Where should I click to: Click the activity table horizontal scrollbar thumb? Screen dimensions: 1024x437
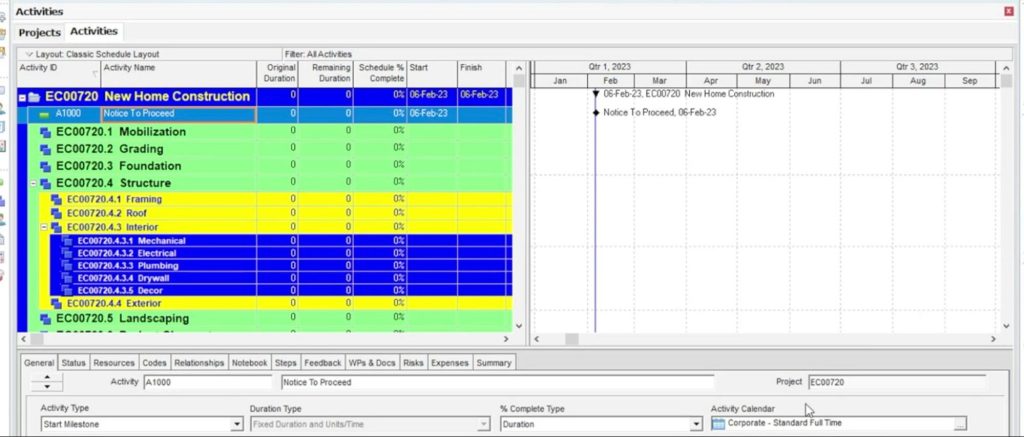pyautogui.click(x=37, y=339)
